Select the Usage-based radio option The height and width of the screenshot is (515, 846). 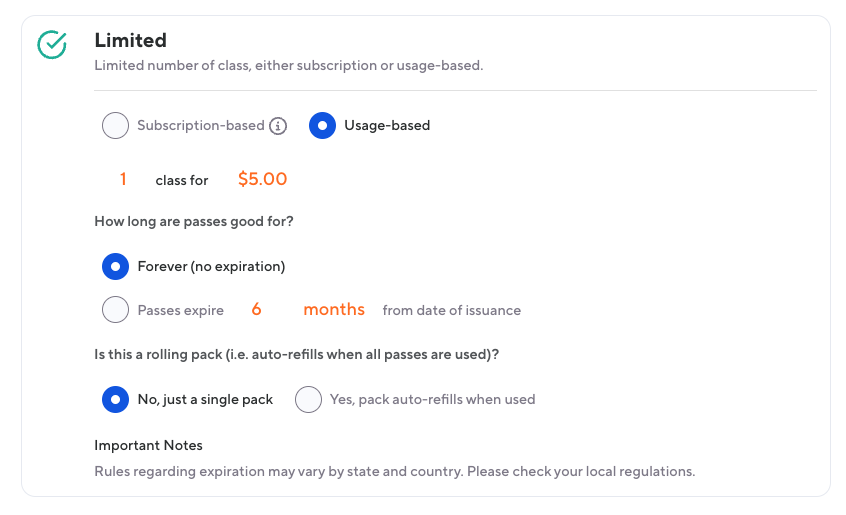pos(322,126)
